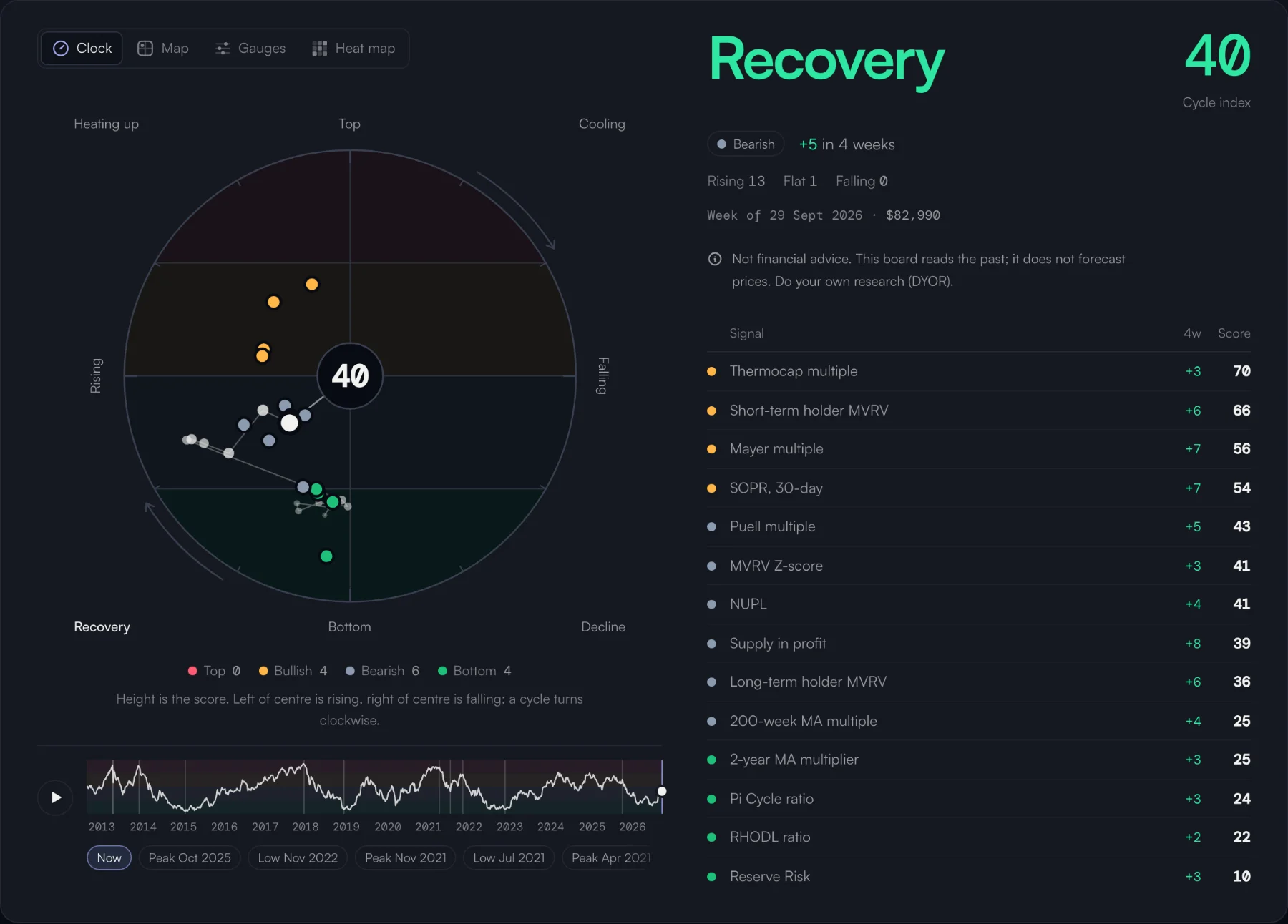
Task: Click the Rising 13 count
Action: tap(736, 181)
